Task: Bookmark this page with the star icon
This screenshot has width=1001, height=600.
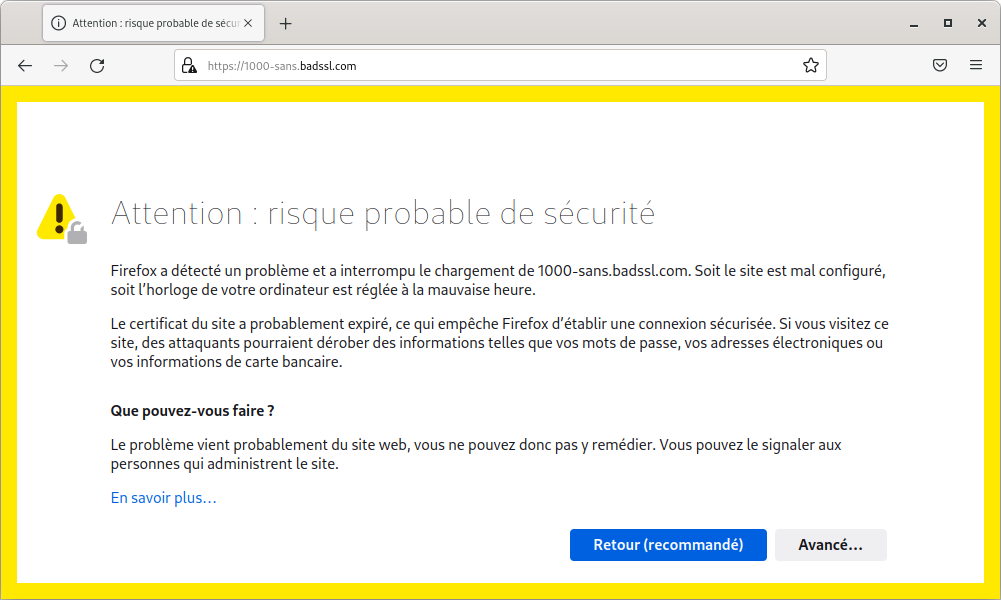Action: pos(811,66)
